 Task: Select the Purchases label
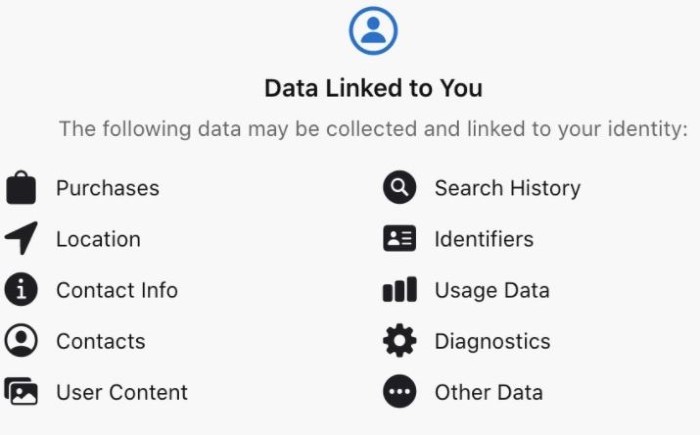click(108, 188)
